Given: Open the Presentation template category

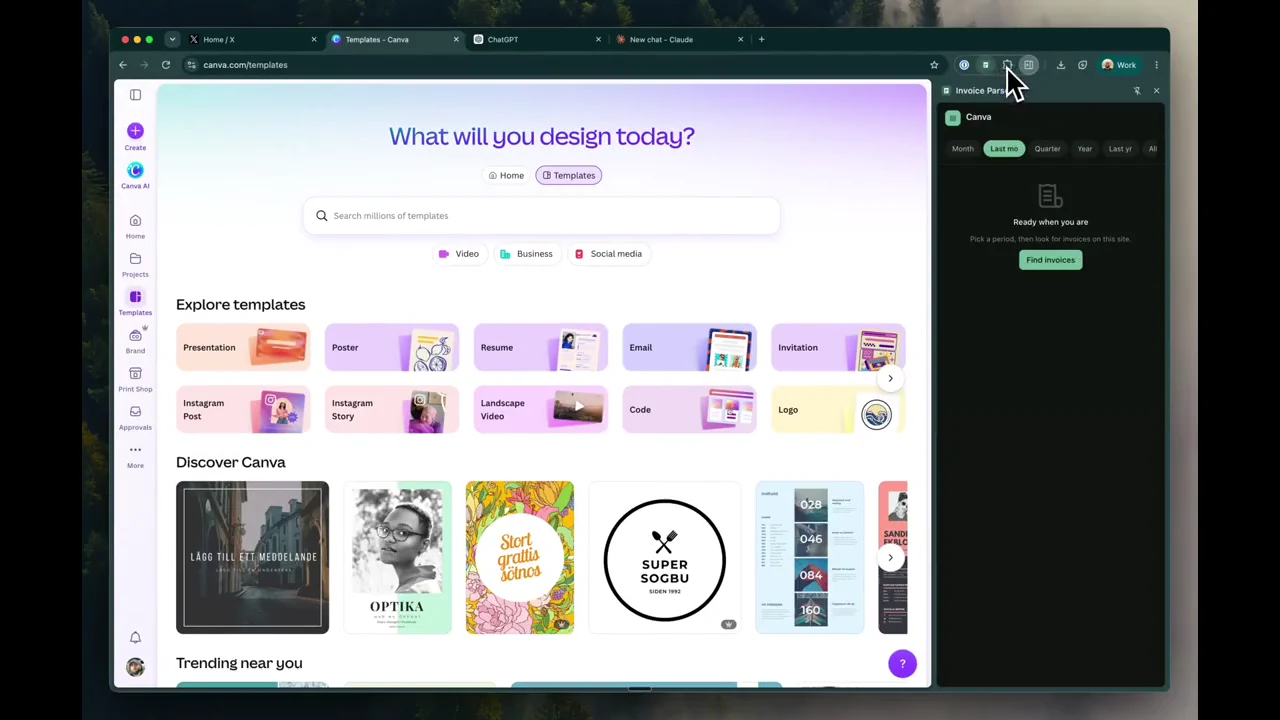Looking at the screenshot, I should click(243, 348).
